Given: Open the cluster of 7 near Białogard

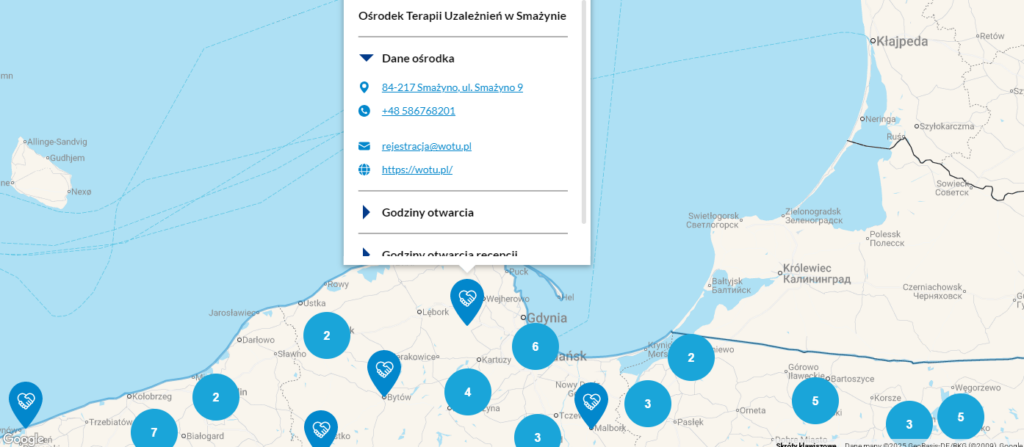Looking at the screenshot, I should click(x=154, y=431).
